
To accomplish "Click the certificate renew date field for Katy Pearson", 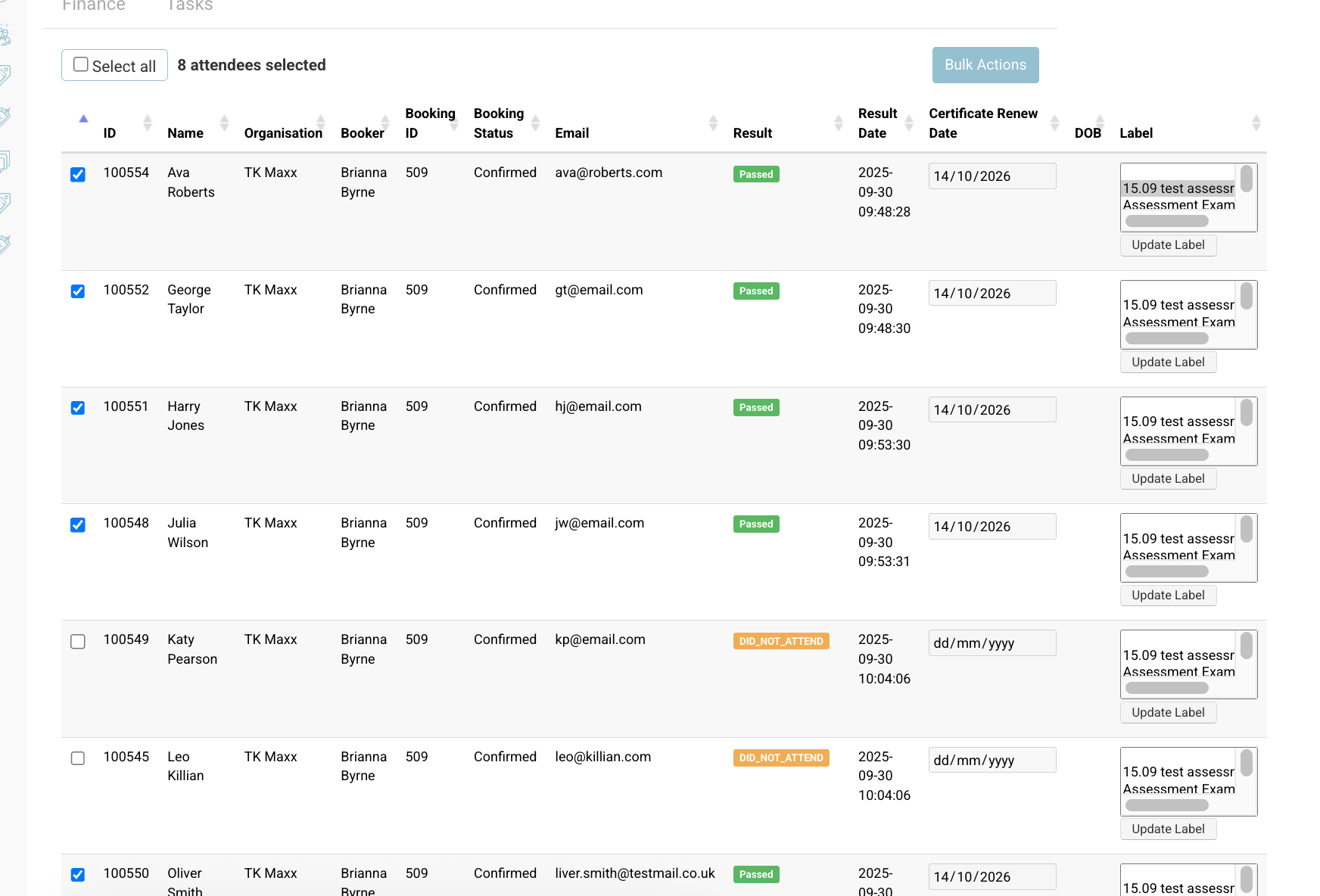I will tap(992, 642).
